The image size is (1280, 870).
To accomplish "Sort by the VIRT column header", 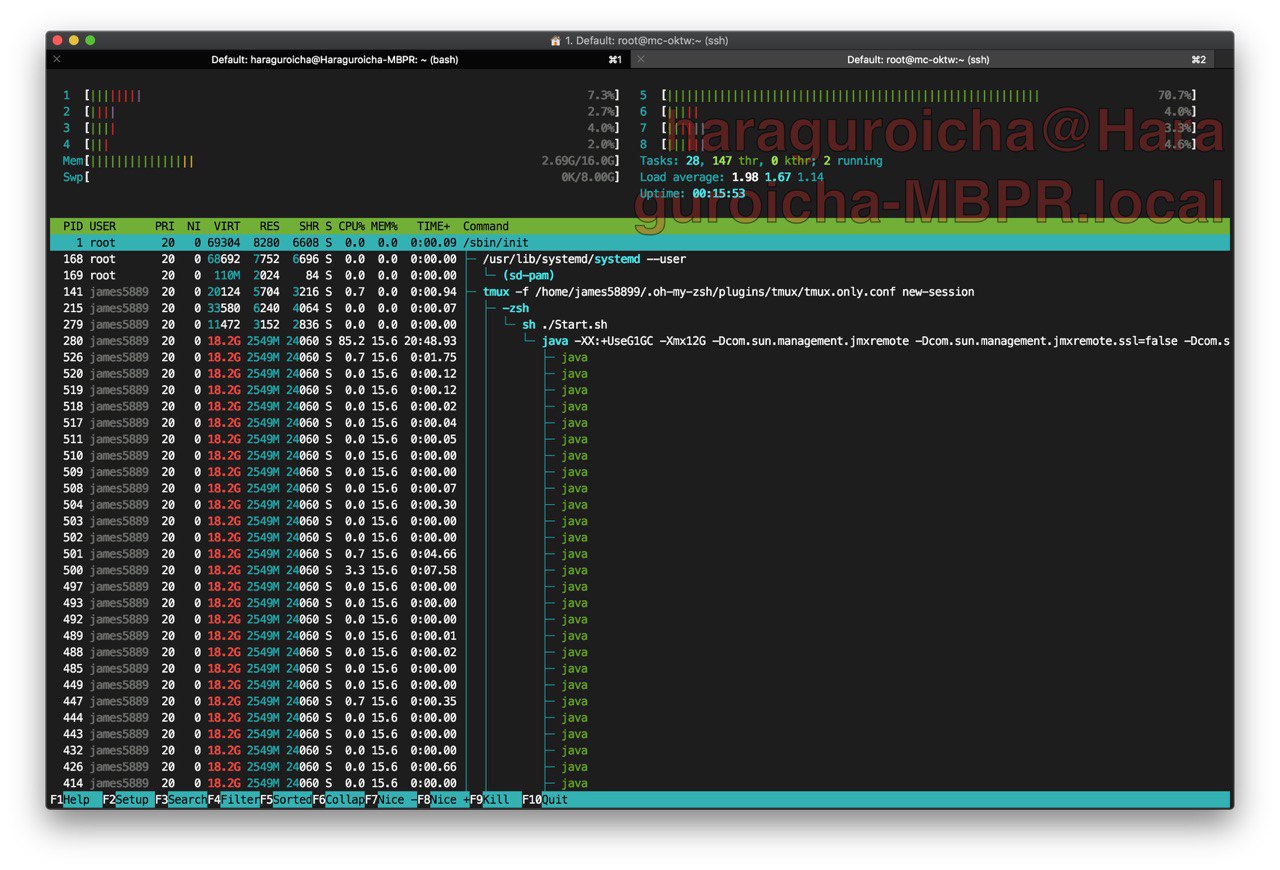I will (227, 227).
